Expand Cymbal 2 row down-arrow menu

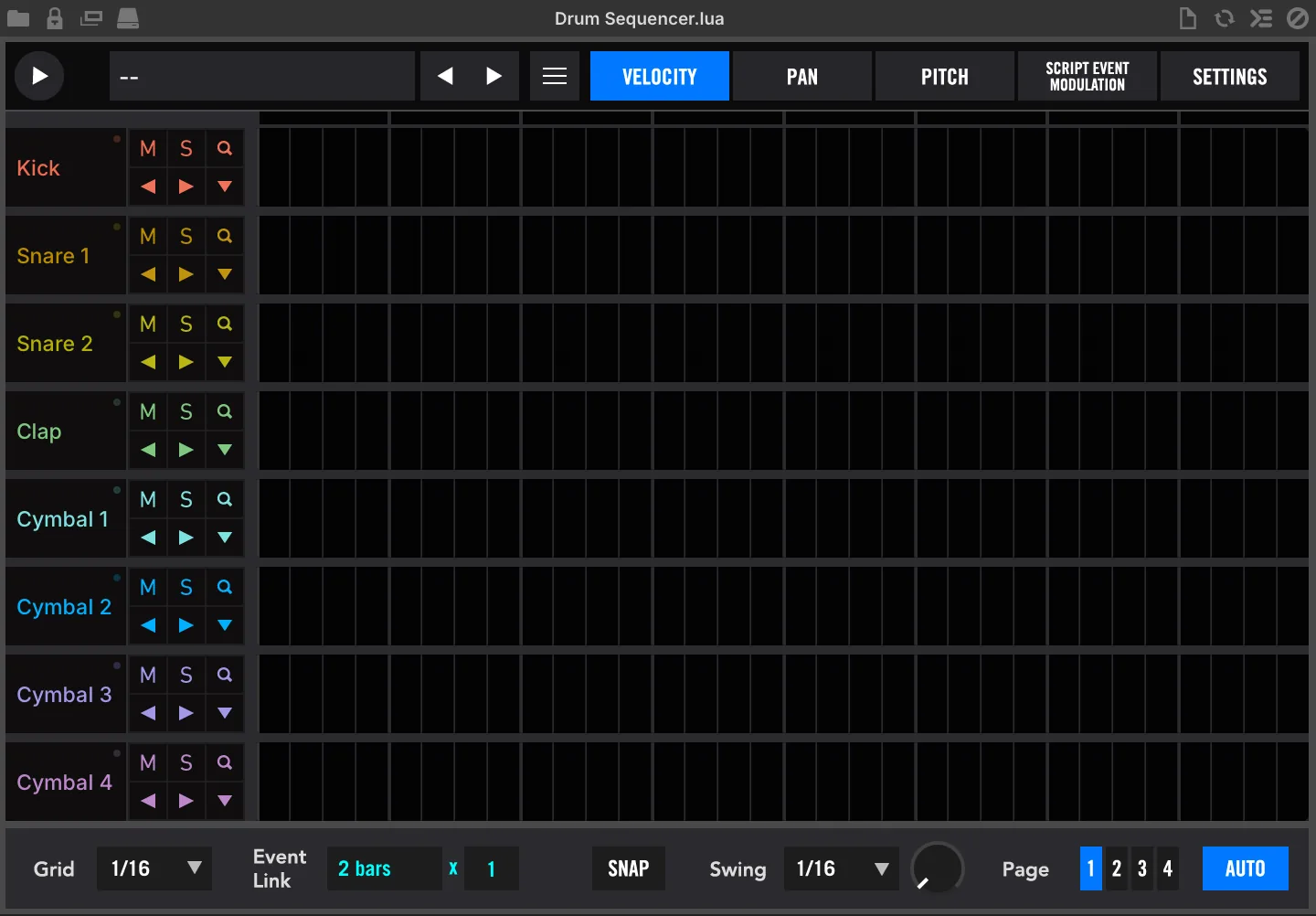[x=225, y=625]
